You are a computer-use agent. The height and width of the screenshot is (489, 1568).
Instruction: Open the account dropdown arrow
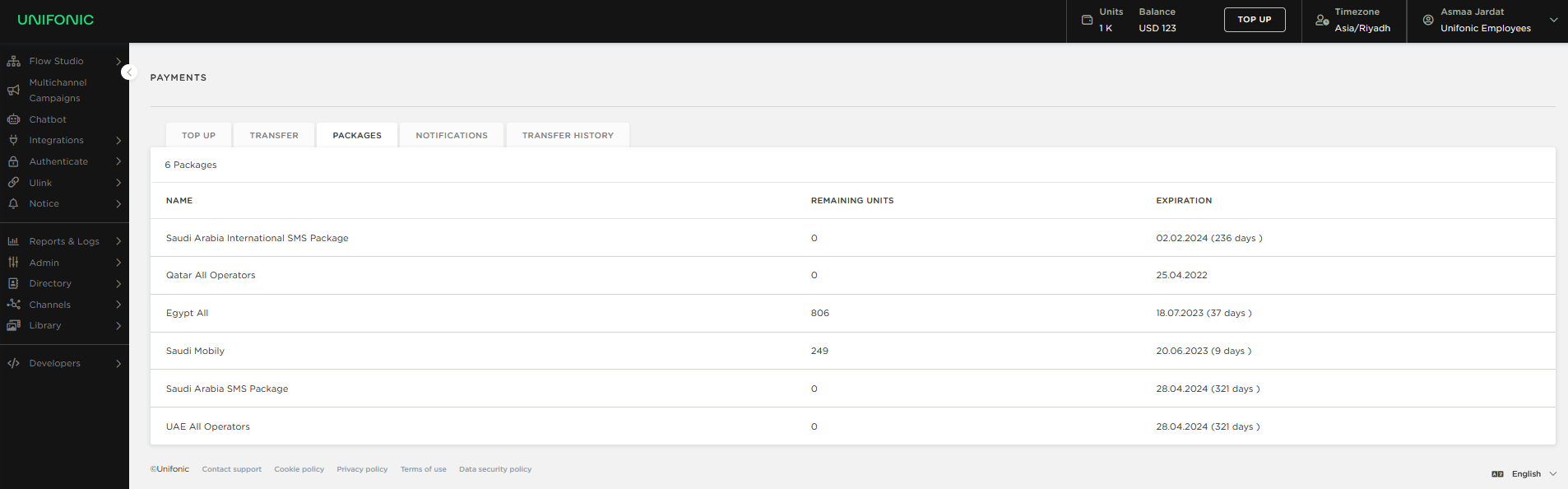1553,20
